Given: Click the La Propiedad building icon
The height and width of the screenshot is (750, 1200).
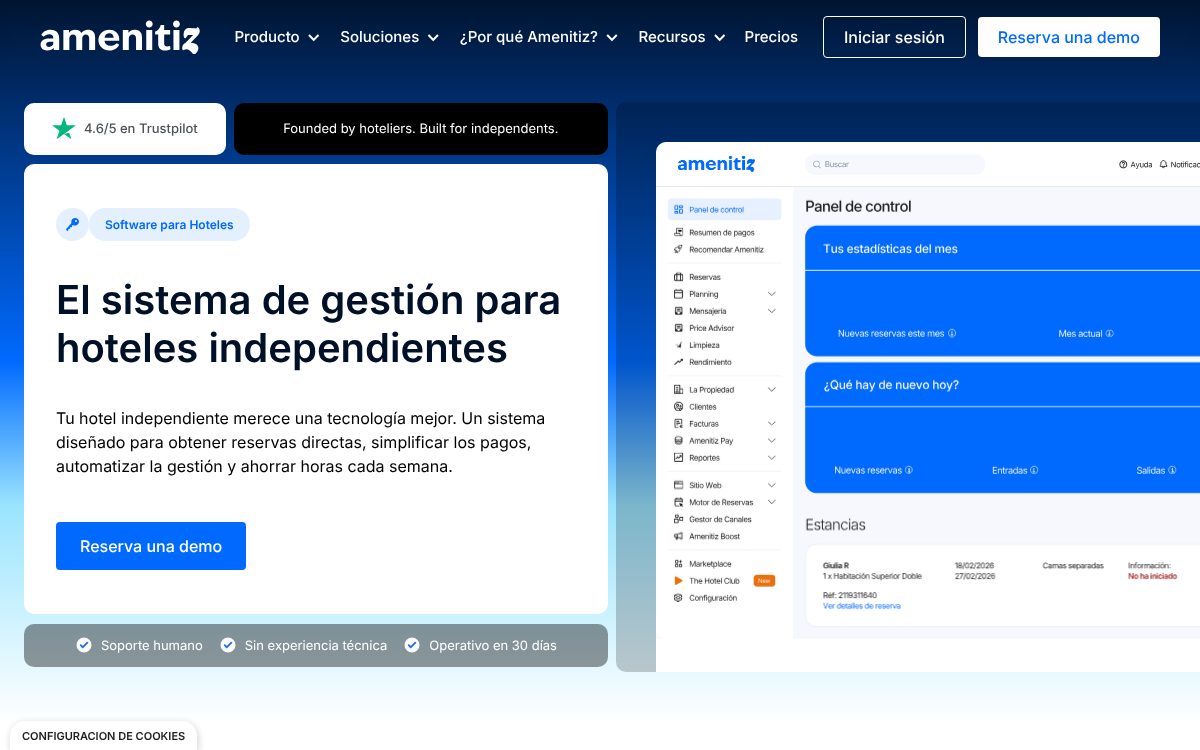Looking at the screenshot, I should click(x=679, y=389).
